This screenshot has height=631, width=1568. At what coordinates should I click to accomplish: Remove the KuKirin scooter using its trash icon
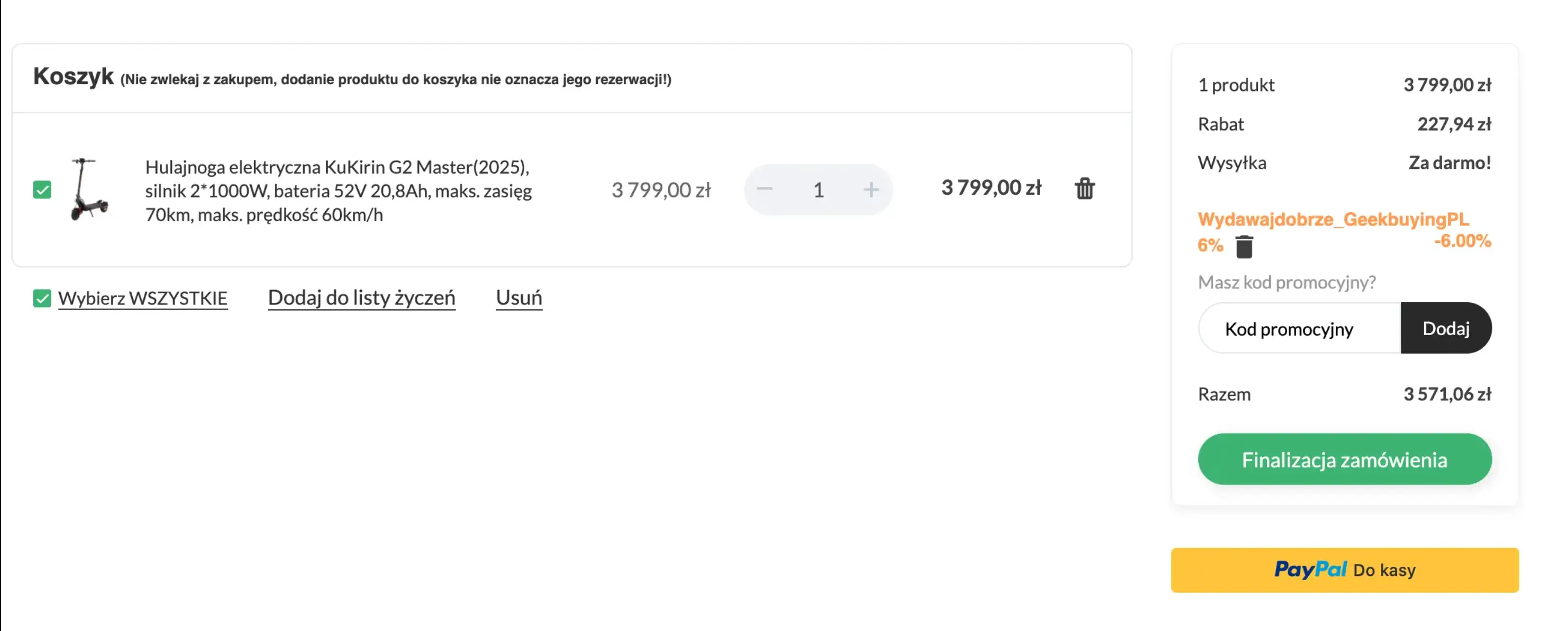(x=1086, y=189)
